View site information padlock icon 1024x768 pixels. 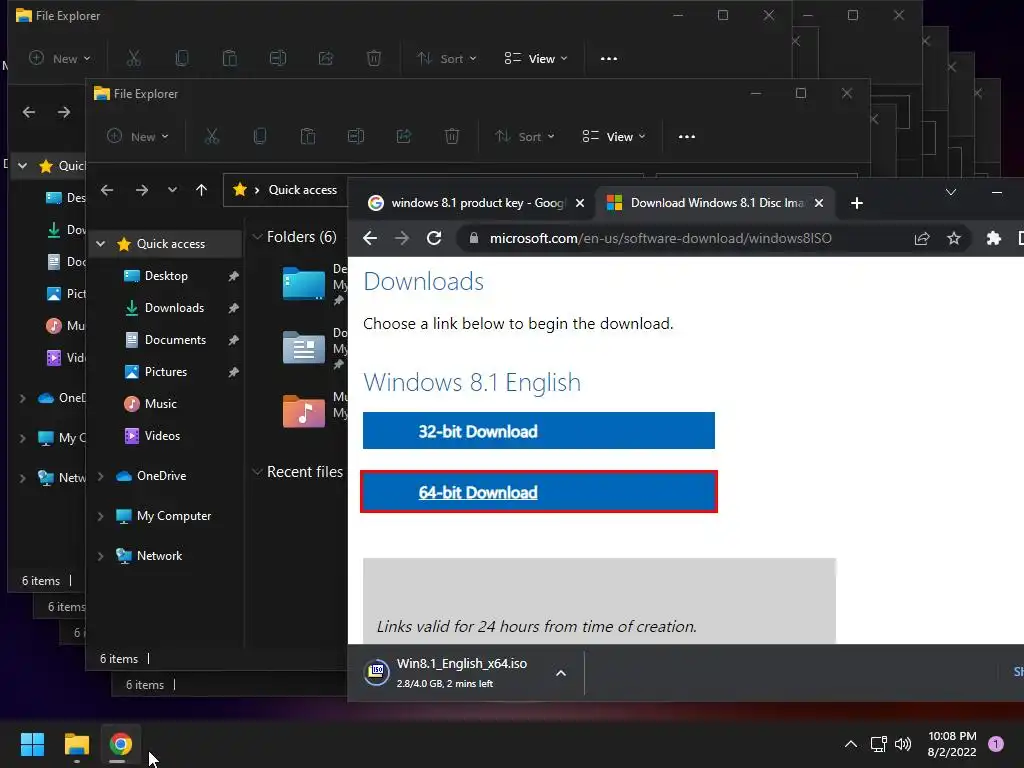click(x=473, y=238)
